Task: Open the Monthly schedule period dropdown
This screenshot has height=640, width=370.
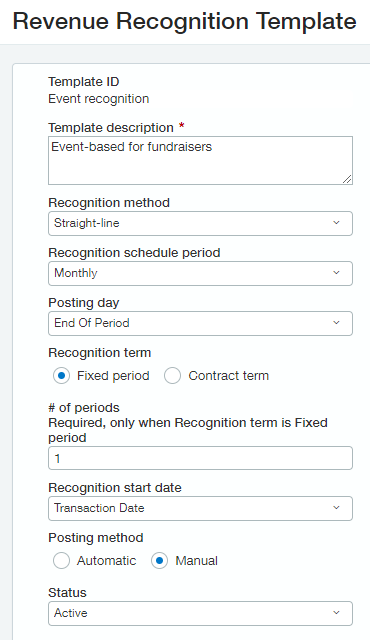Action: [x=200, y=273]
